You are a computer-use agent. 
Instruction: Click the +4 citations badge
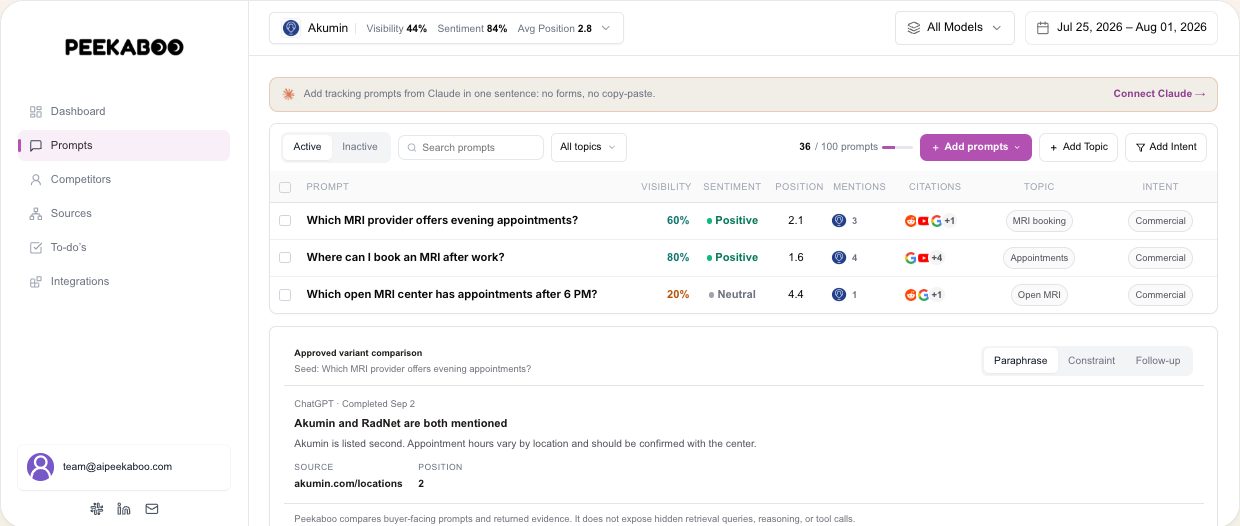point(938,258)
